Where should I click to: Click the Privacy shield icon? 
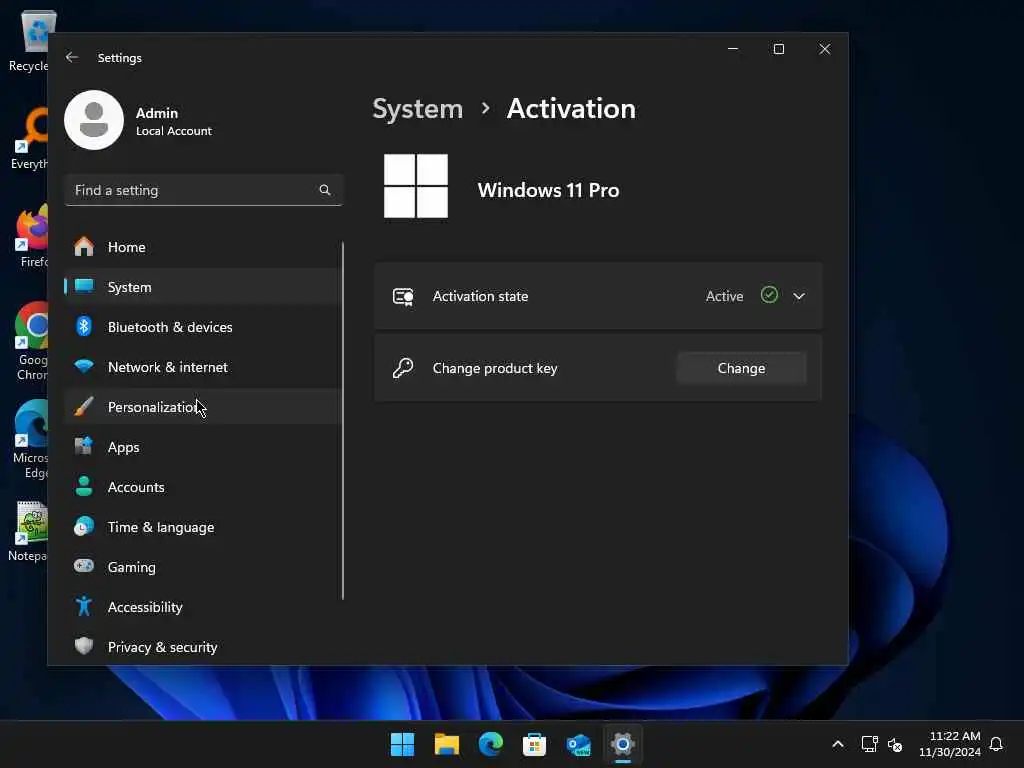tap(84, 646)
